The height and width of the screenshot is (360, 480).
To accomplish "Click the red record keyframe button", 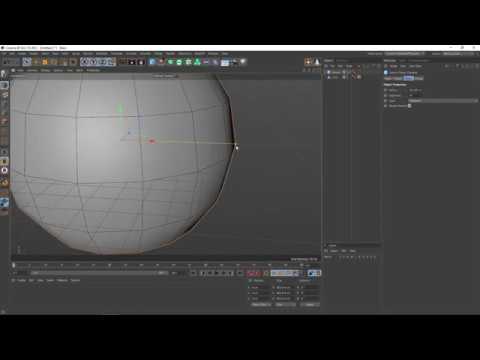I will 251,273.
